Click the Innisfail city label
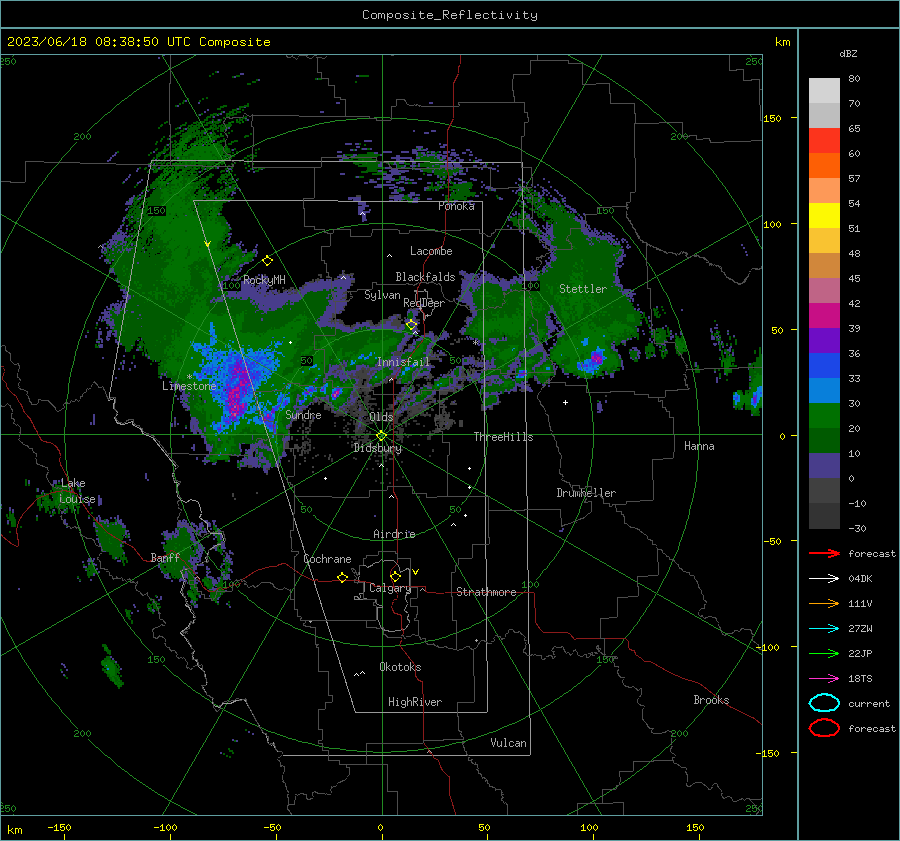 (x=403, y=362)
